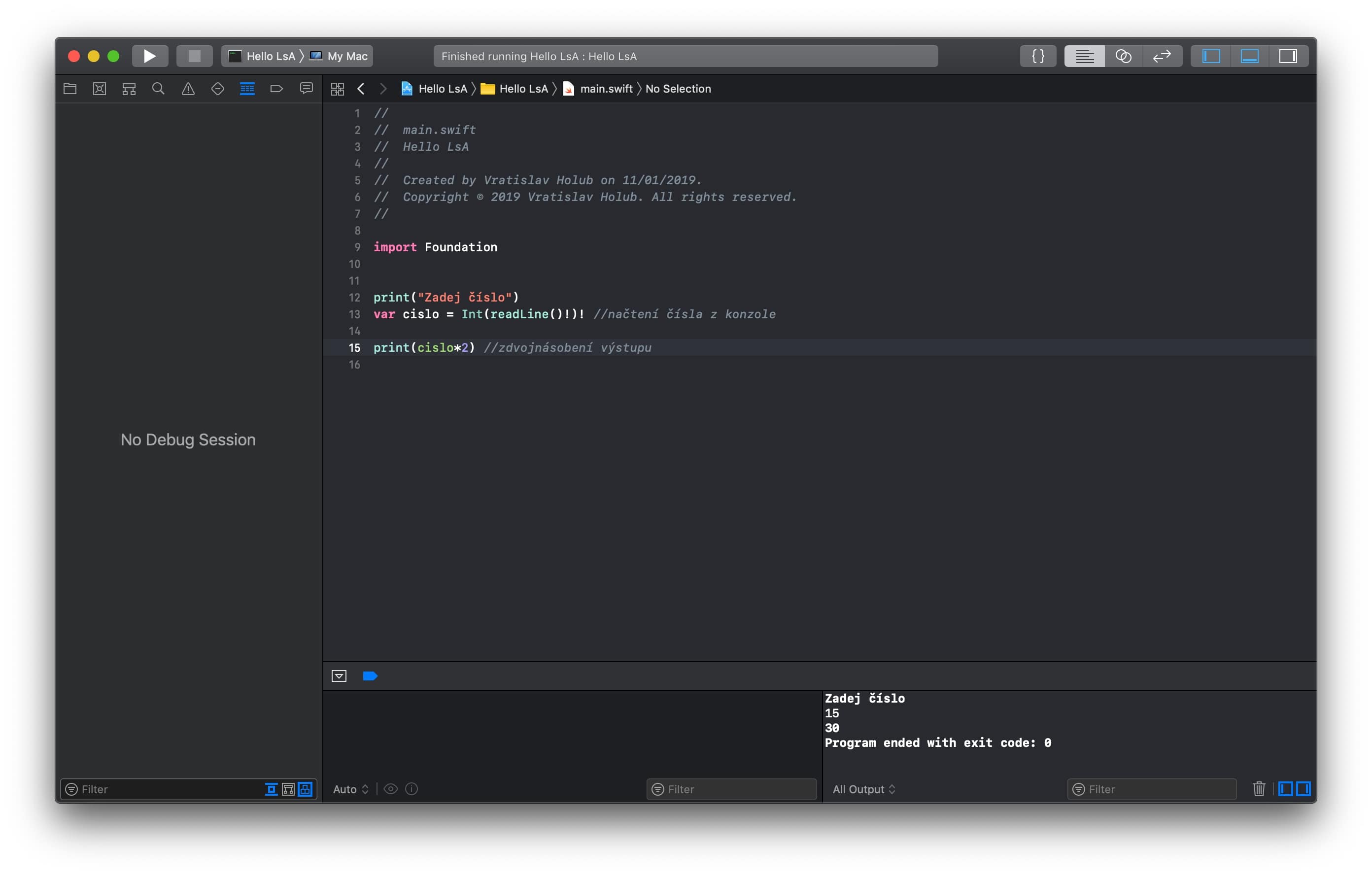
Task: Switch to Version editor arrows icon
Action: (1161, 56)
